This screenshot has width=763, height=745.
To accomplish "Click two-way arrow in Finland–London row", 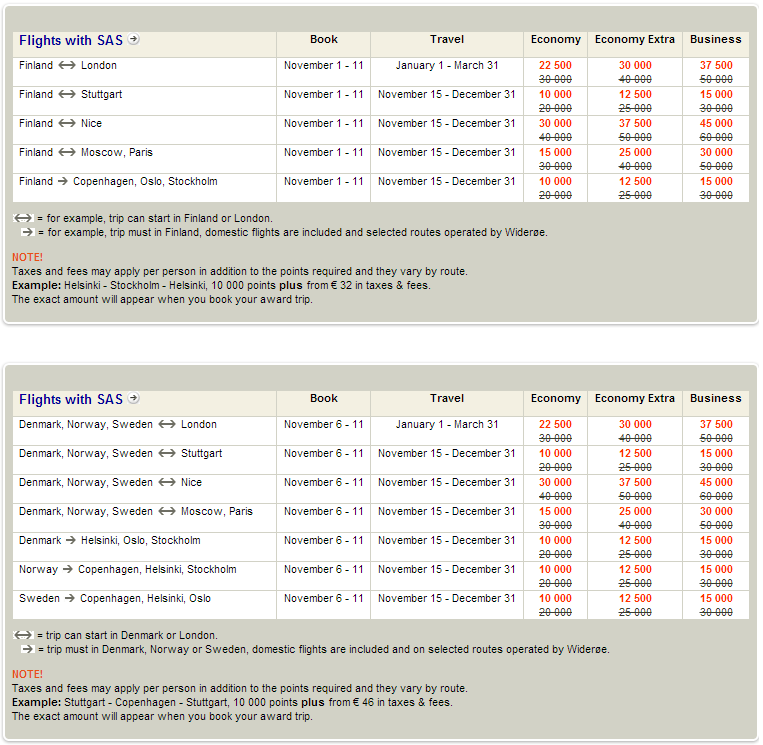I will point(67,66).
